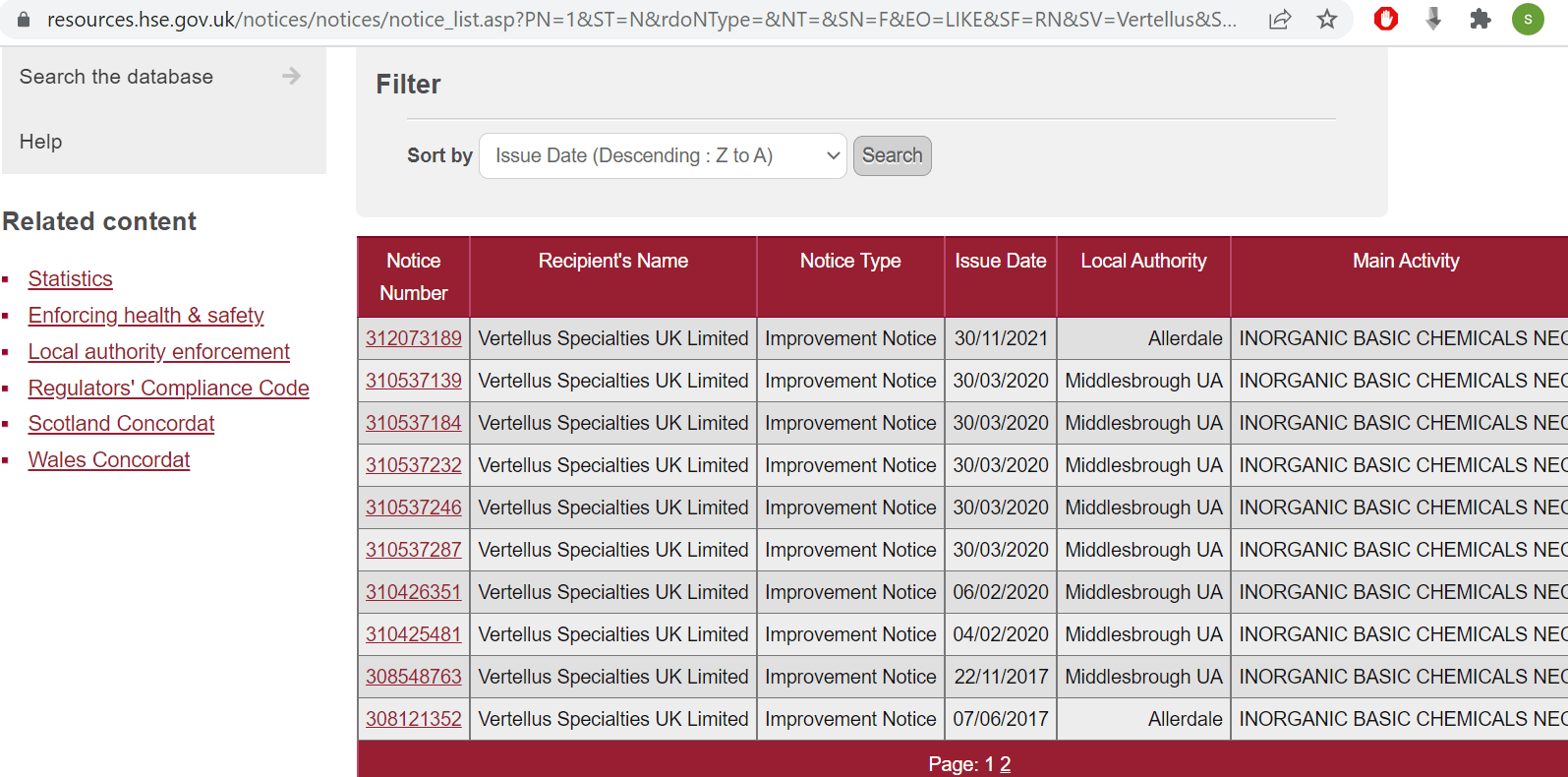
Task: Open notice 310426351
Action: [x=414, y=592]
